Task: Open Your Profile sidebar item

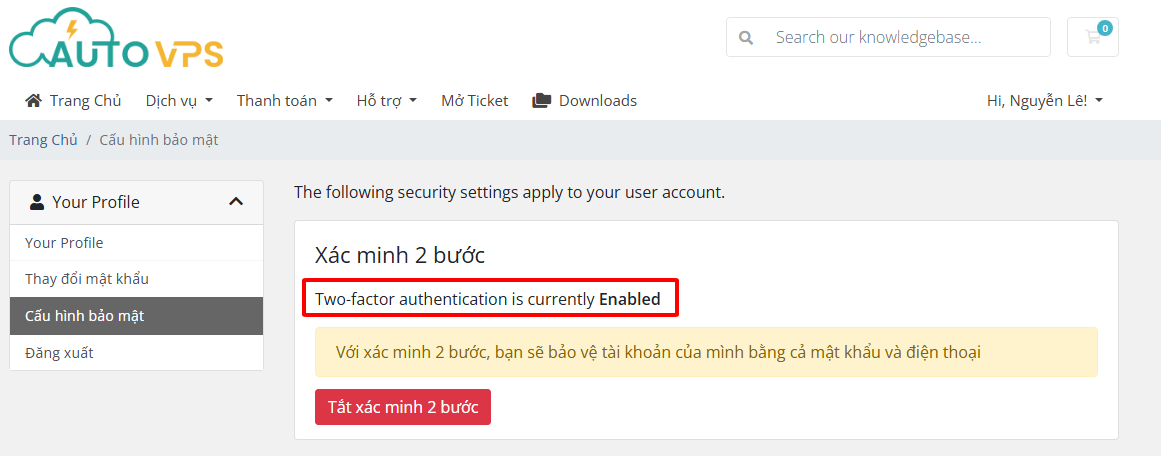Action: pos(136,243)
